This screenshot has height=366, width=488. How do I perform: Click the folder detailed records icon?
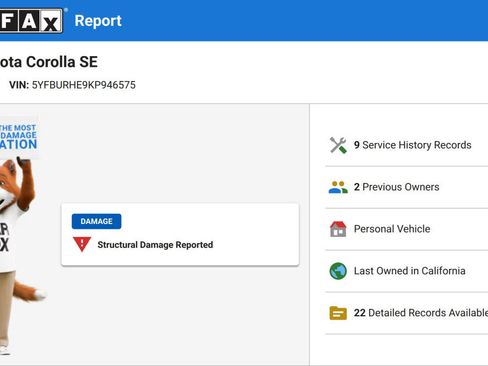coord(338,313)
